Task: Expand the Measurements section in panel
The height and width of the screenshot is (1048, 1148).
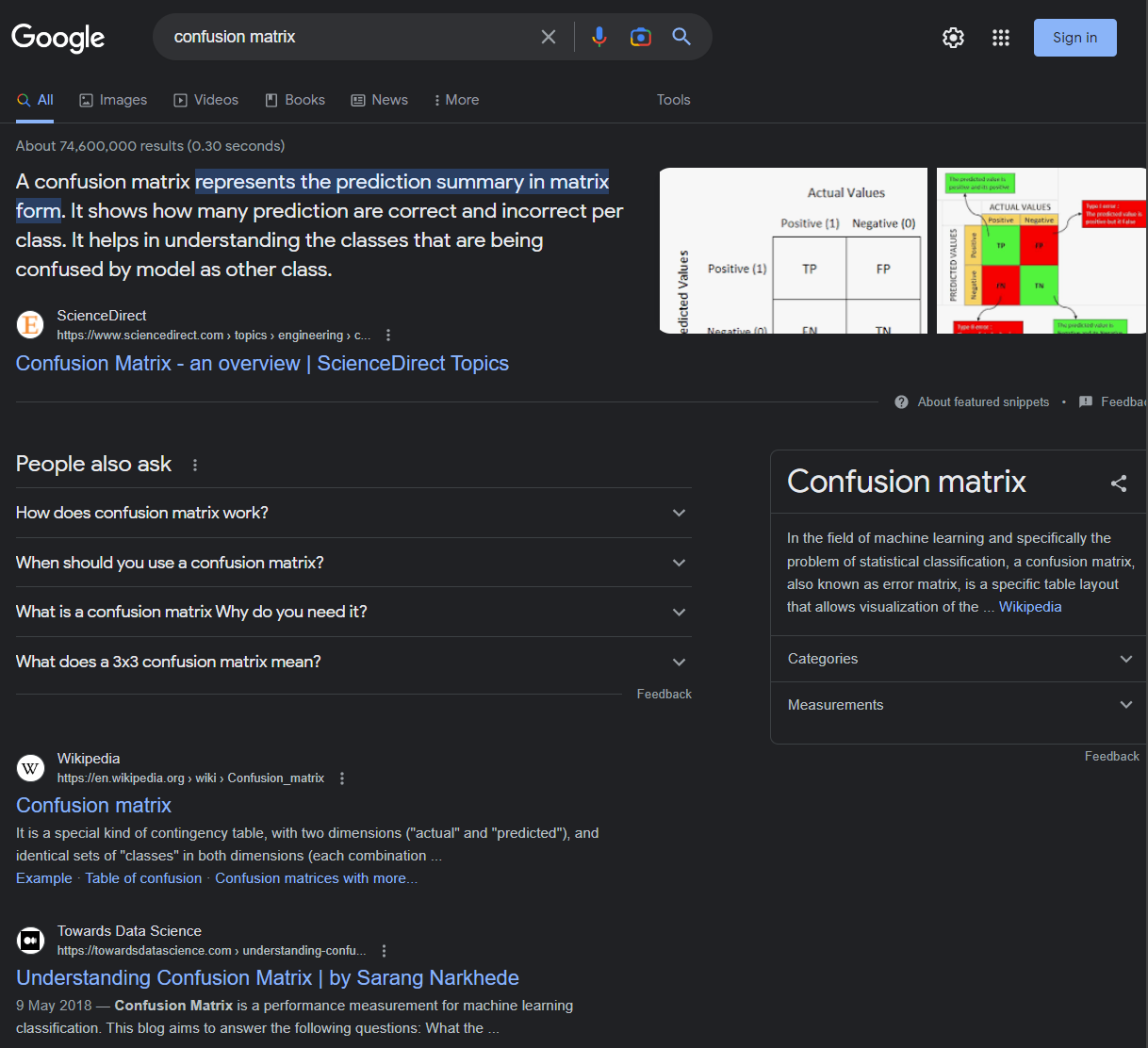Action: (1125, 705)
